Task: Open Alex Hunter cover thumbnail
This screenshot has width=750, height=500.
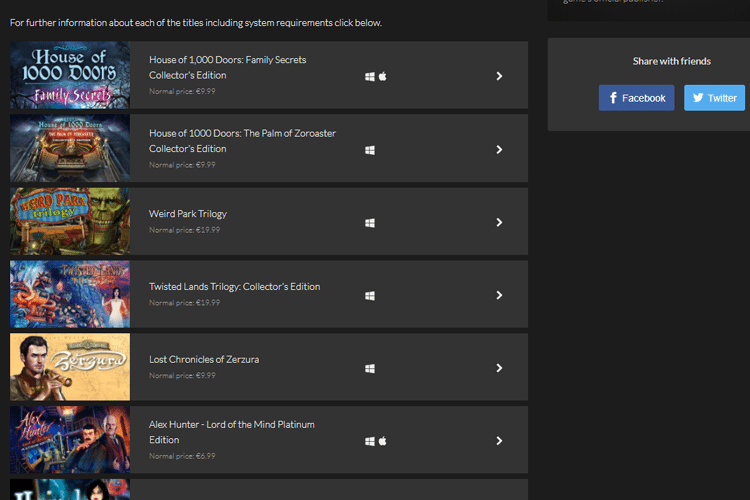Action: [70, 440]
